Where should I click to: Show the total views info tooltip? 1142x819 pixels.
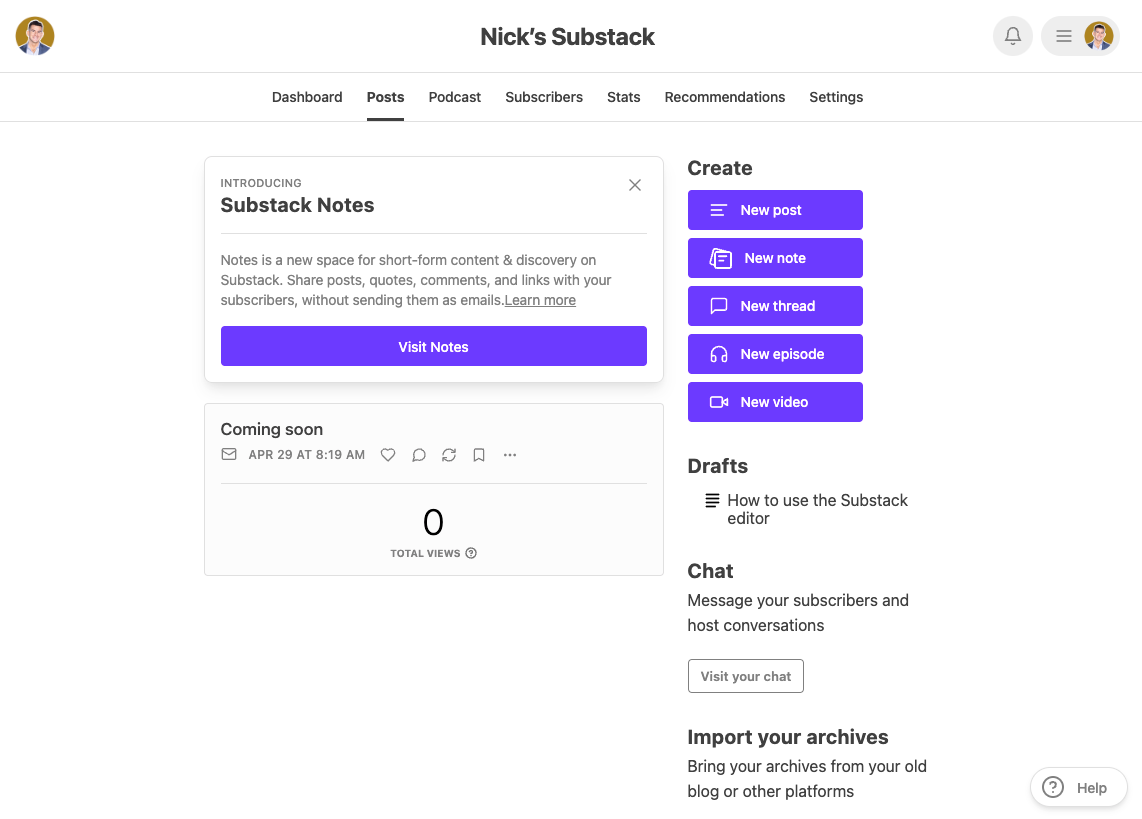tap(471, 553)
